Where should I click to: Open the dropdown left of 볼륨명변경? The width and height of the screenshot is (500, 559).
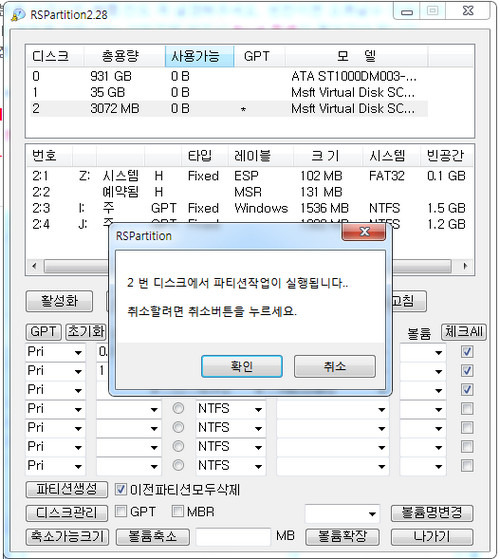coord(372,514)
